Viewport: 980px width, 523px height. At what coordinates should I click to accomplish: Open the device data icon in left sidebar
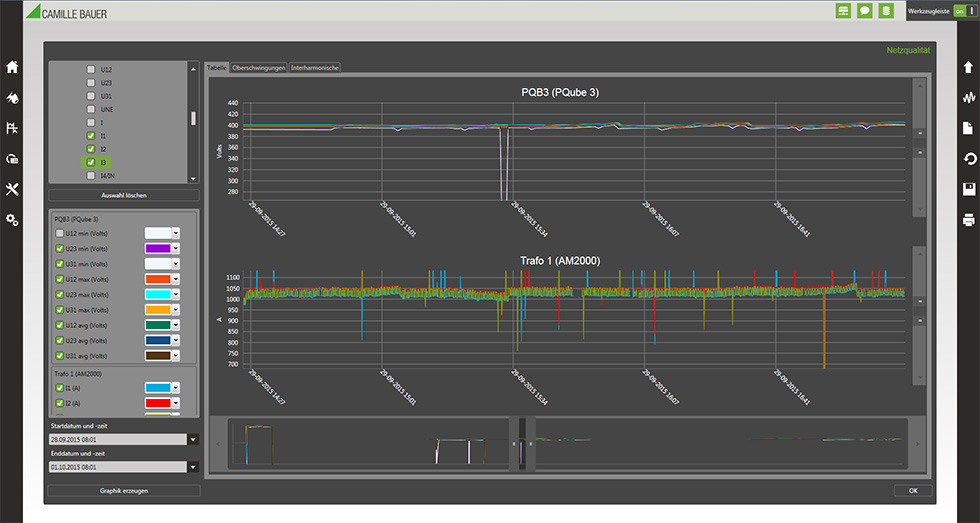coord(12,159)
